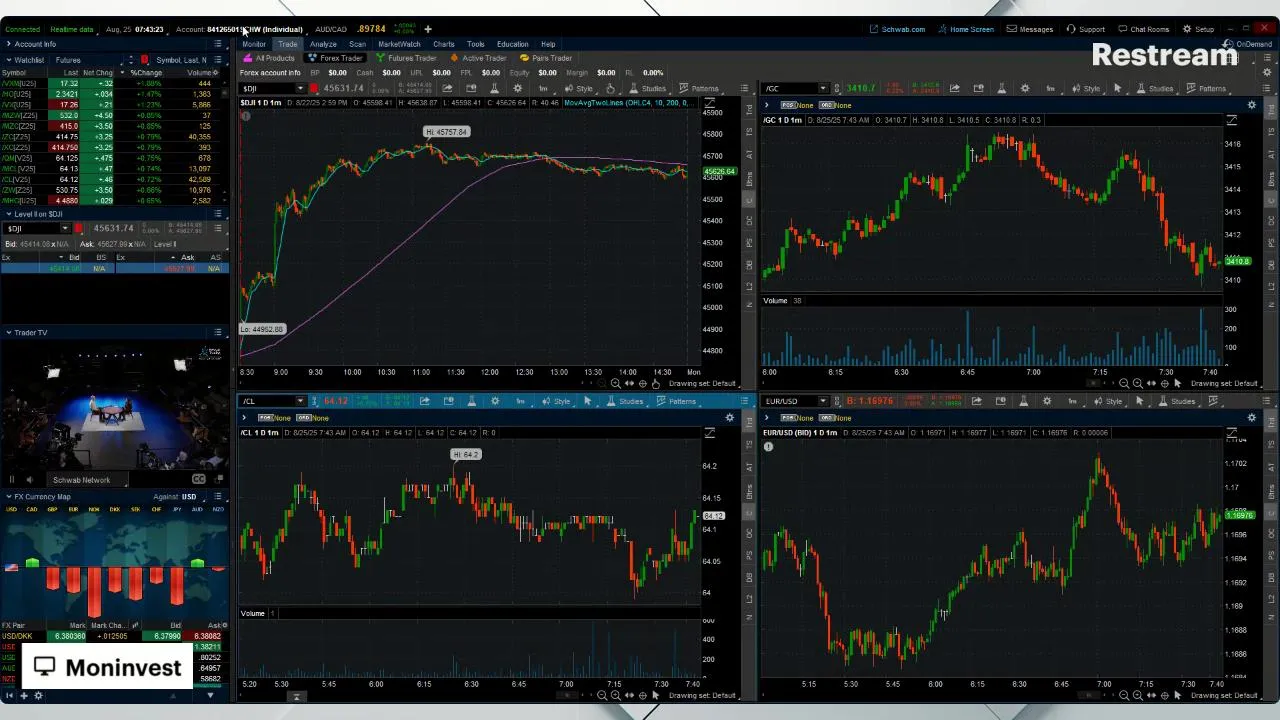This screenshot has width=1280, height=720.
Task: Open left sidebar settings gear at bottom
Action: 39,695
